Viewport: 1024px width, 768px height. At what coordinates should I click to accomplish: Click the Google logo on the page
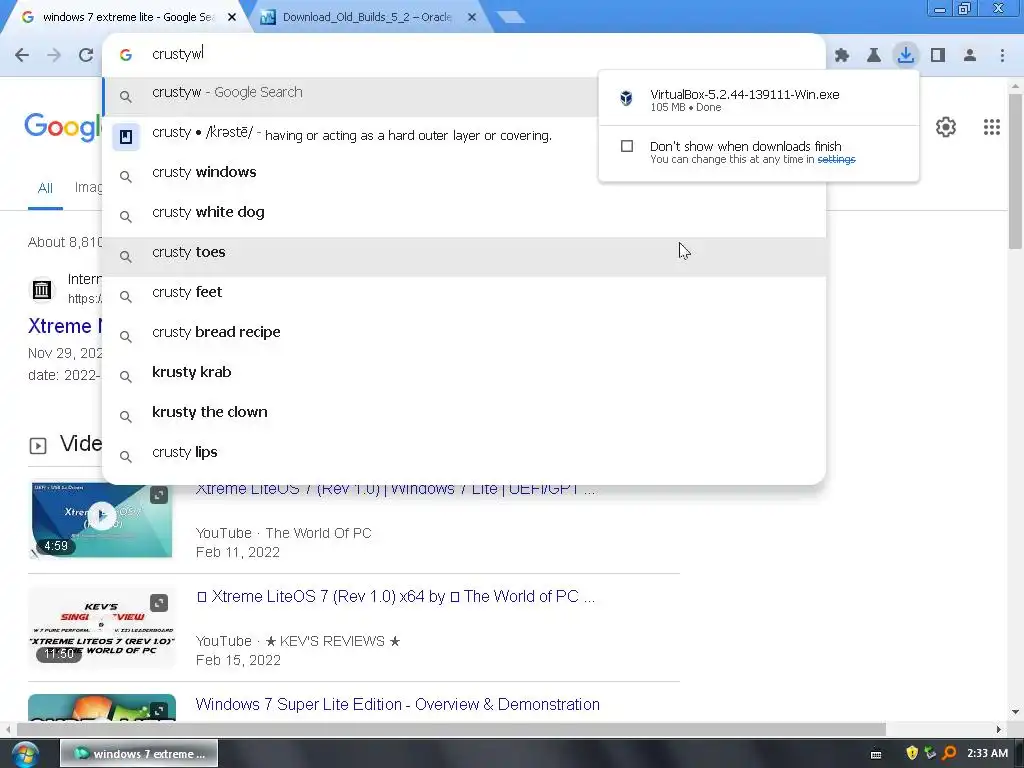tap(64, 125)
